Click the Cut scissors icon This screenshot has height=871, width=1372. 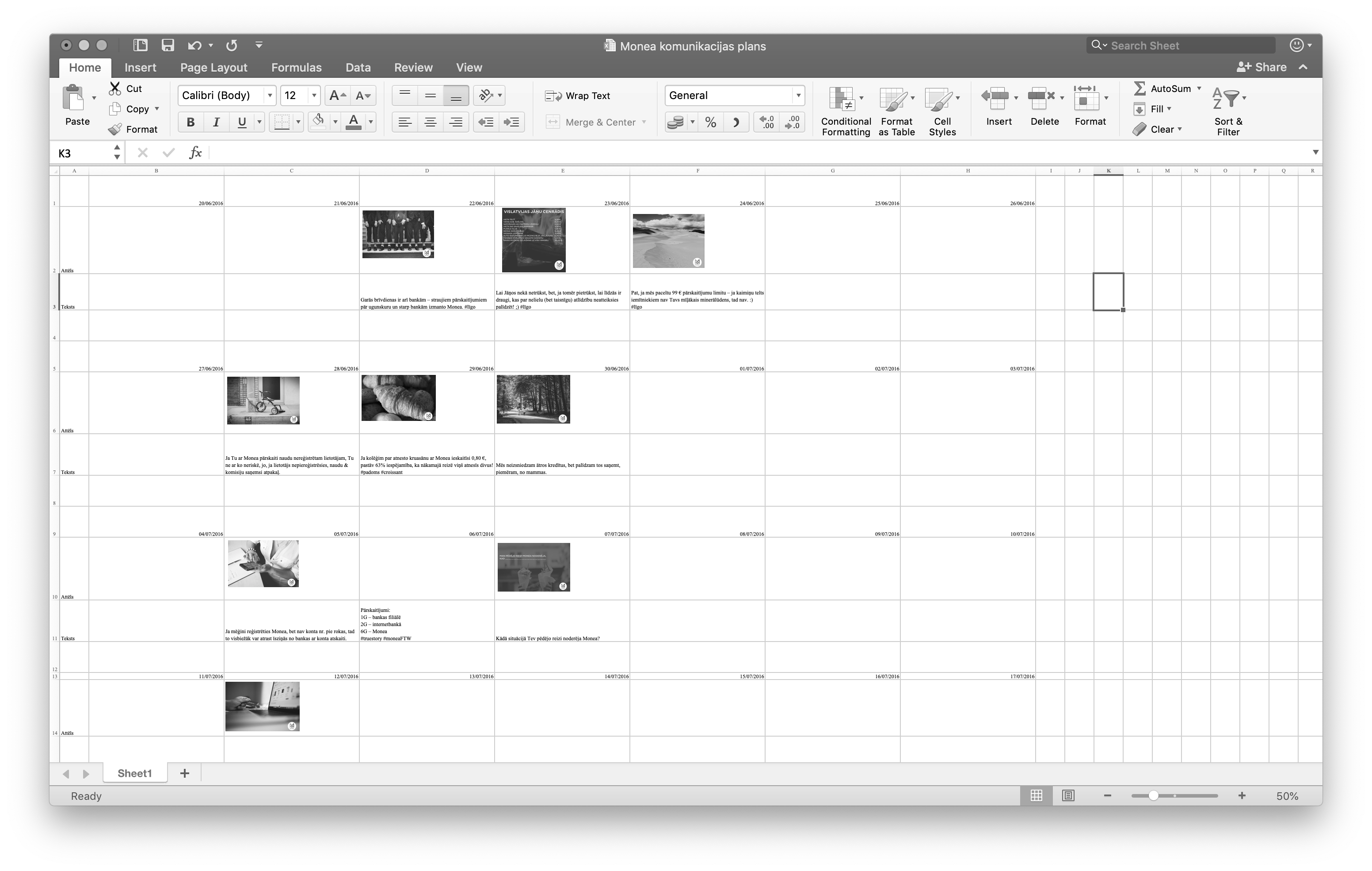click(115, 88)
